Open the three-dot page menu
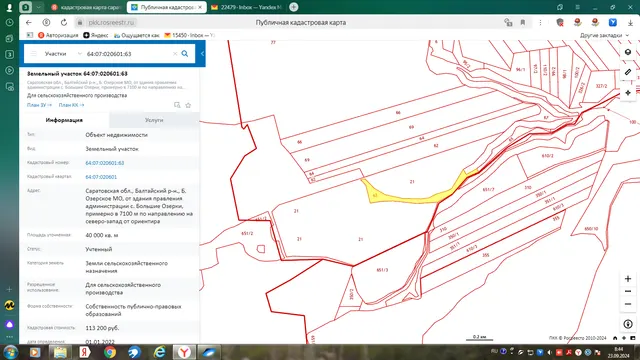Image resolution: width=640 pixels, height=360 pixels. [x=540, y=22]
